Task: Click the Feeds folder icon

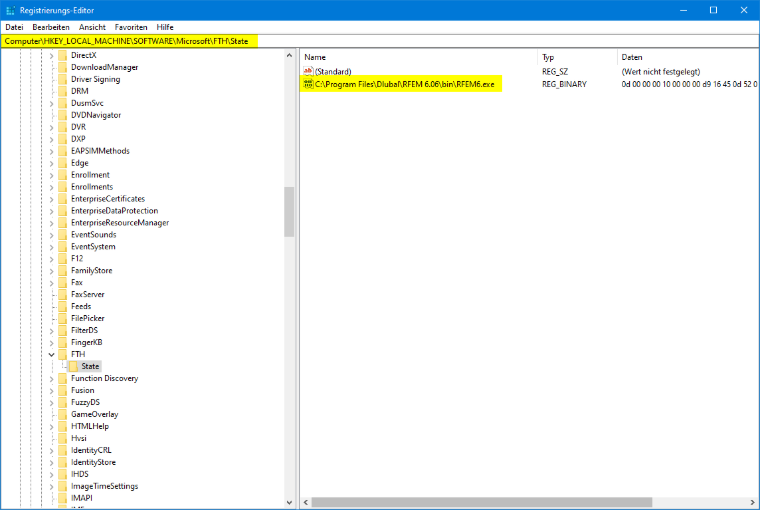Action: 63,306
